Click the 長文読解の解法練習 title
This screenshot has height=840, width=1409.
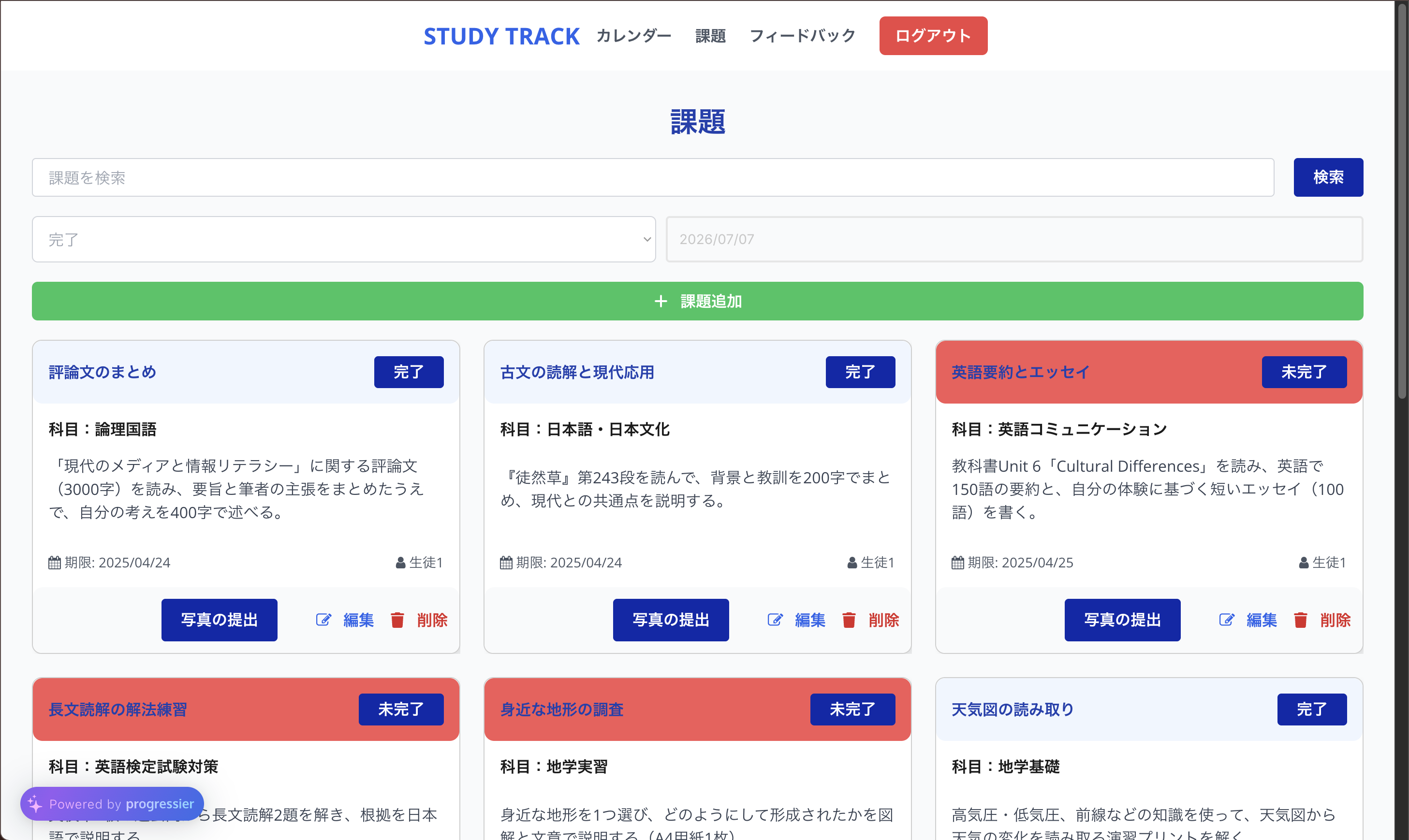click(x=118, y=709)
